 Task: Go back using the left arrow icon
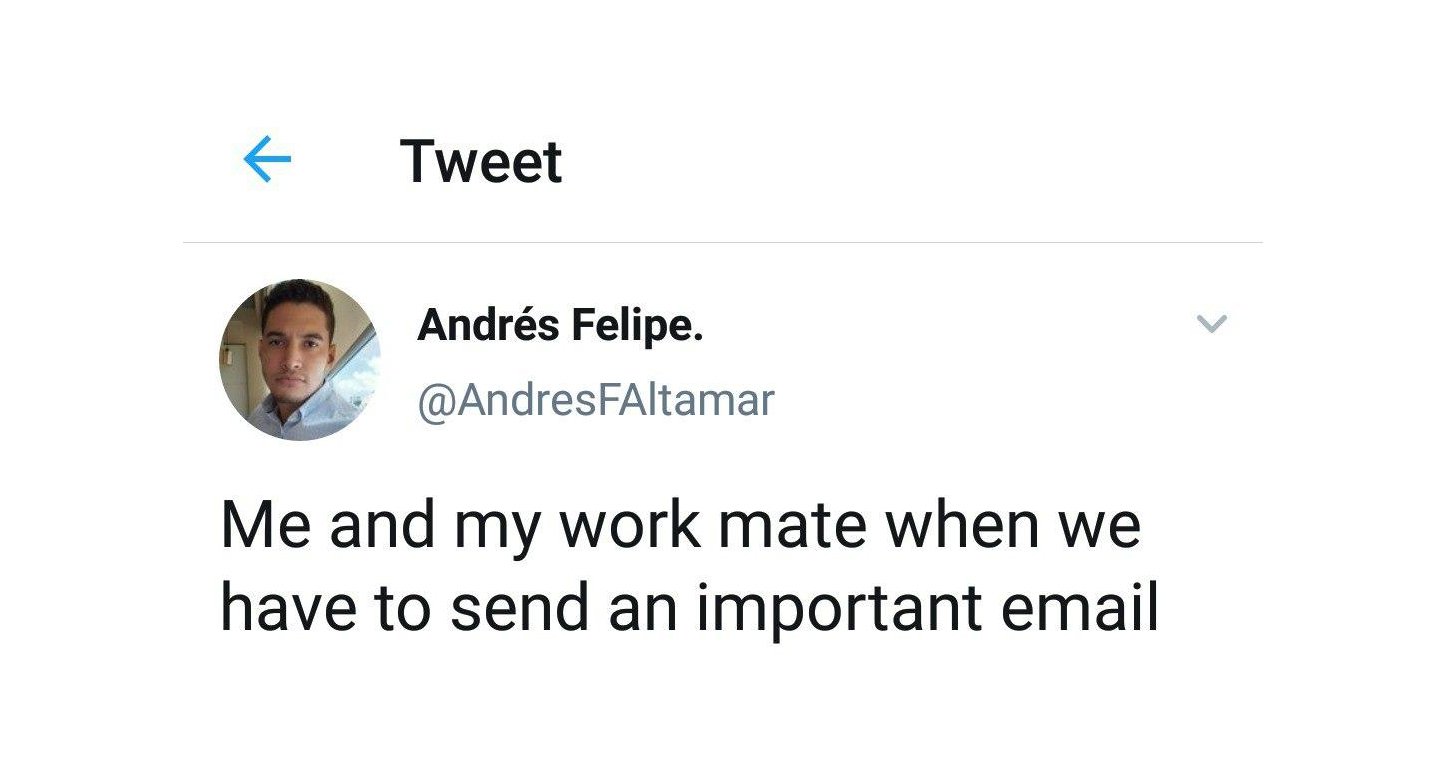267,160
